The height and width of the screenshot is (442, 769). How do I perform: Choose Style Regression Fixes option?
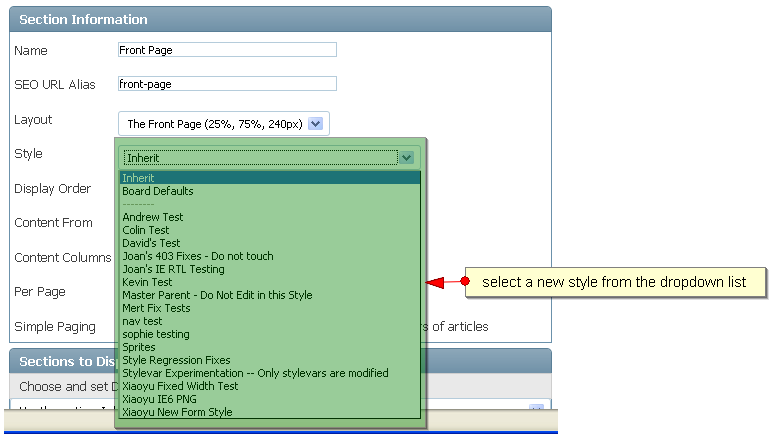176,360
